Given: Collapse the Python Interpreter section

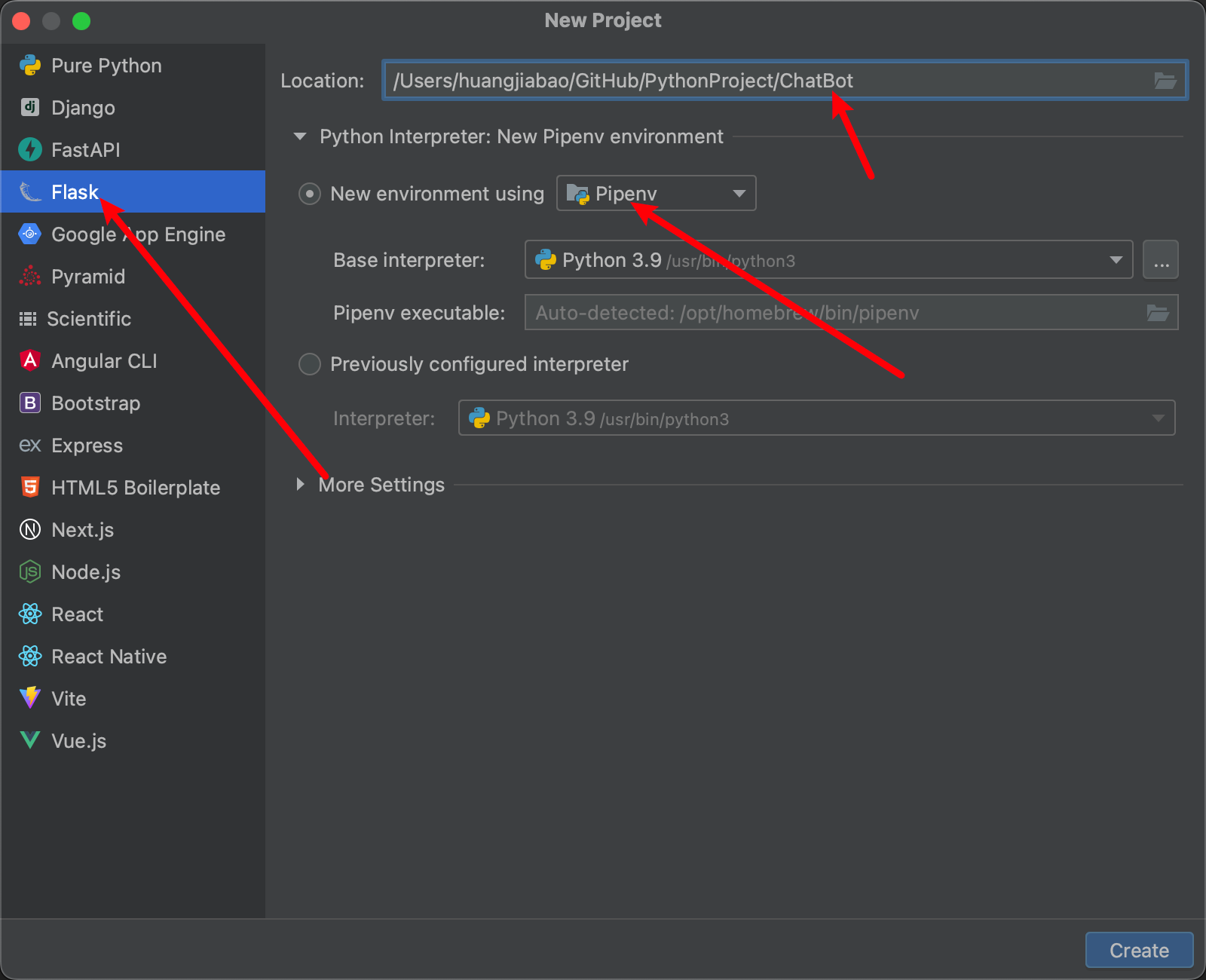Looking at the screenshot, I should pos(300,136).
